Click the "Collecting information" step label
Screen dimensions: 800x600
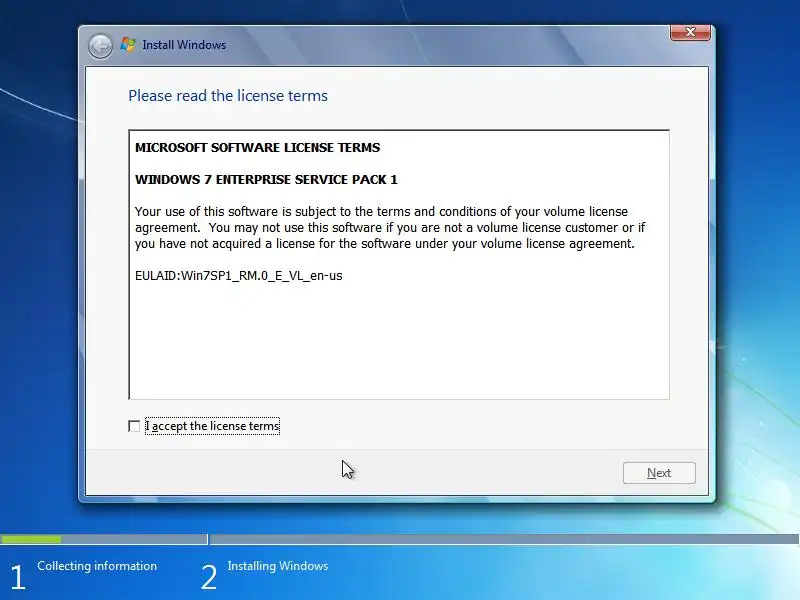pos(97,566)
